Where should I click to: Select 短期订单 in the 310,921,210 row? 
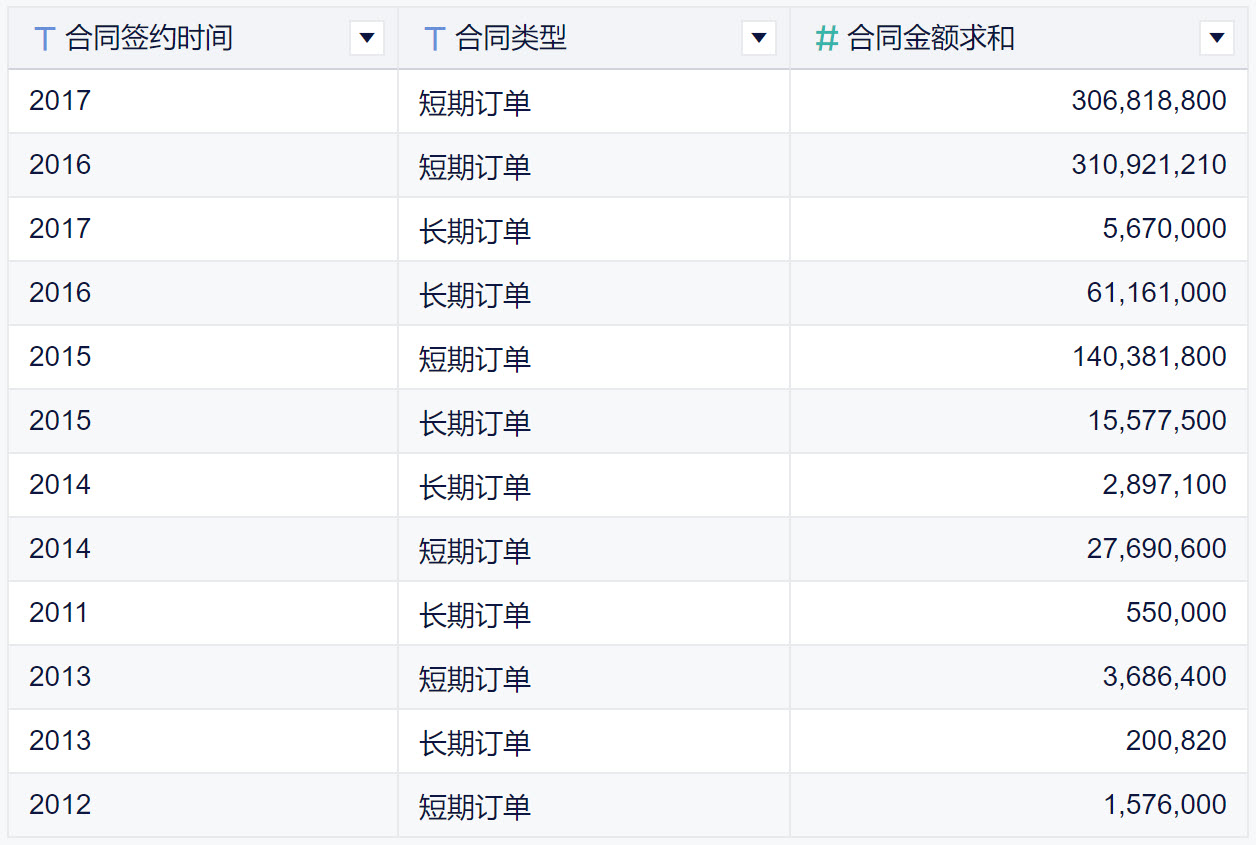475,167
